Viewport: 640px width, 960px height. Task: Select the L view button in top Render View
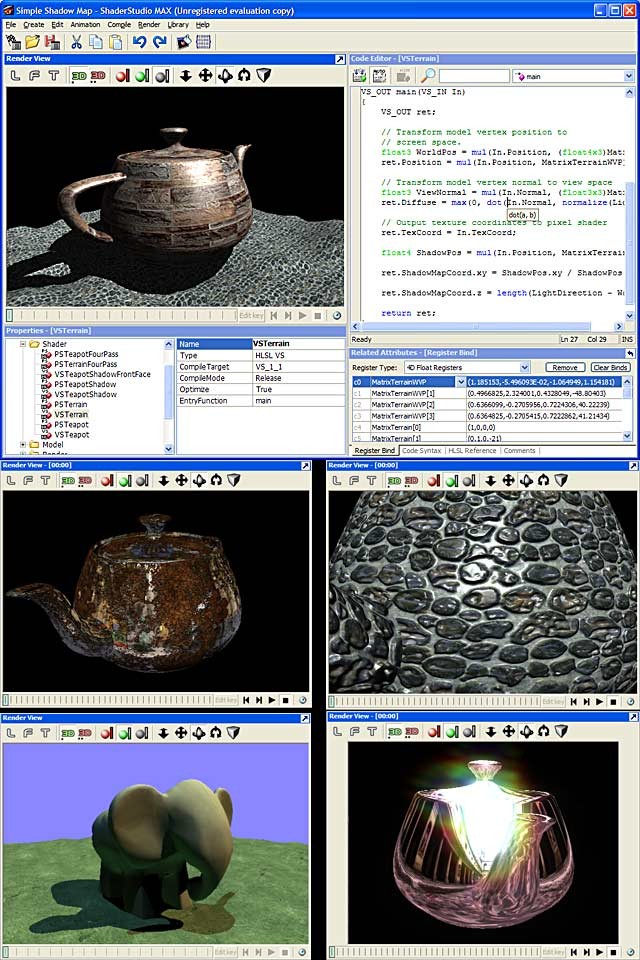(16, 75)
